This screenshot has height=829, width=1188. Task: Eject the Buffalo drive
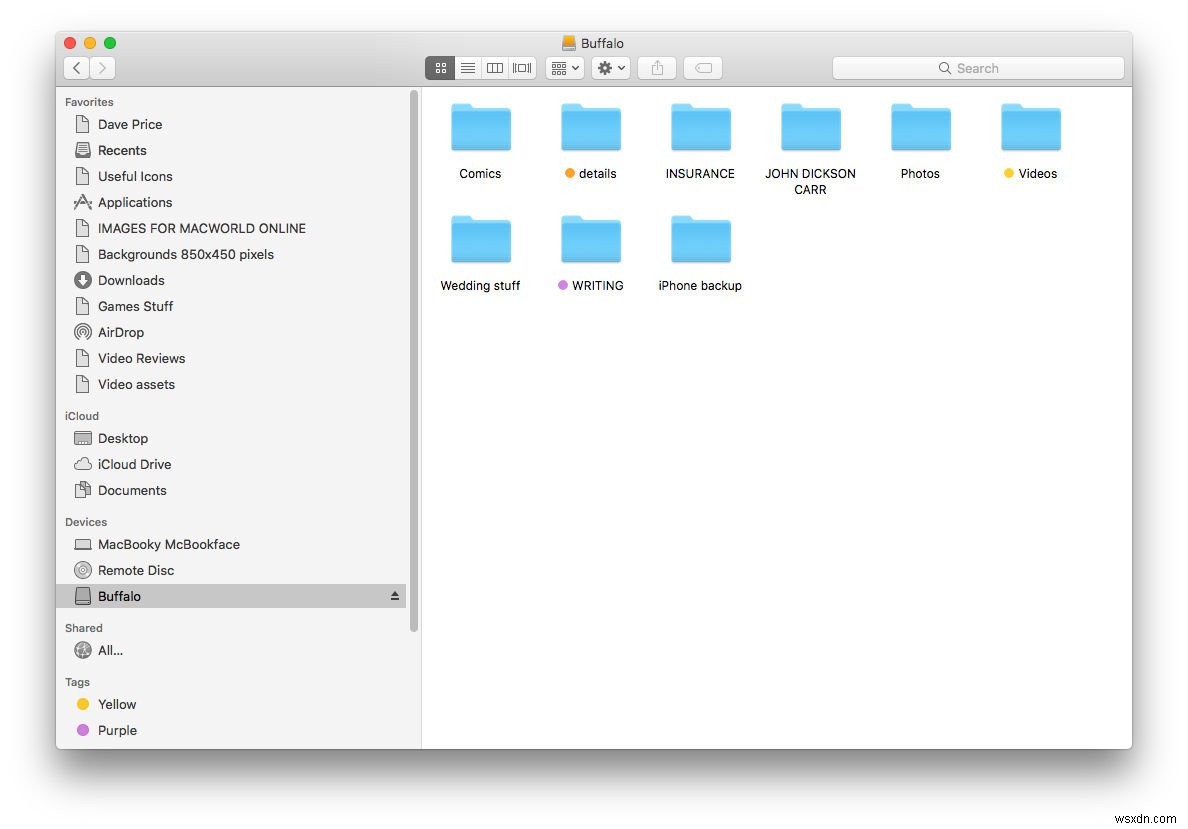[x=394, y=595]
